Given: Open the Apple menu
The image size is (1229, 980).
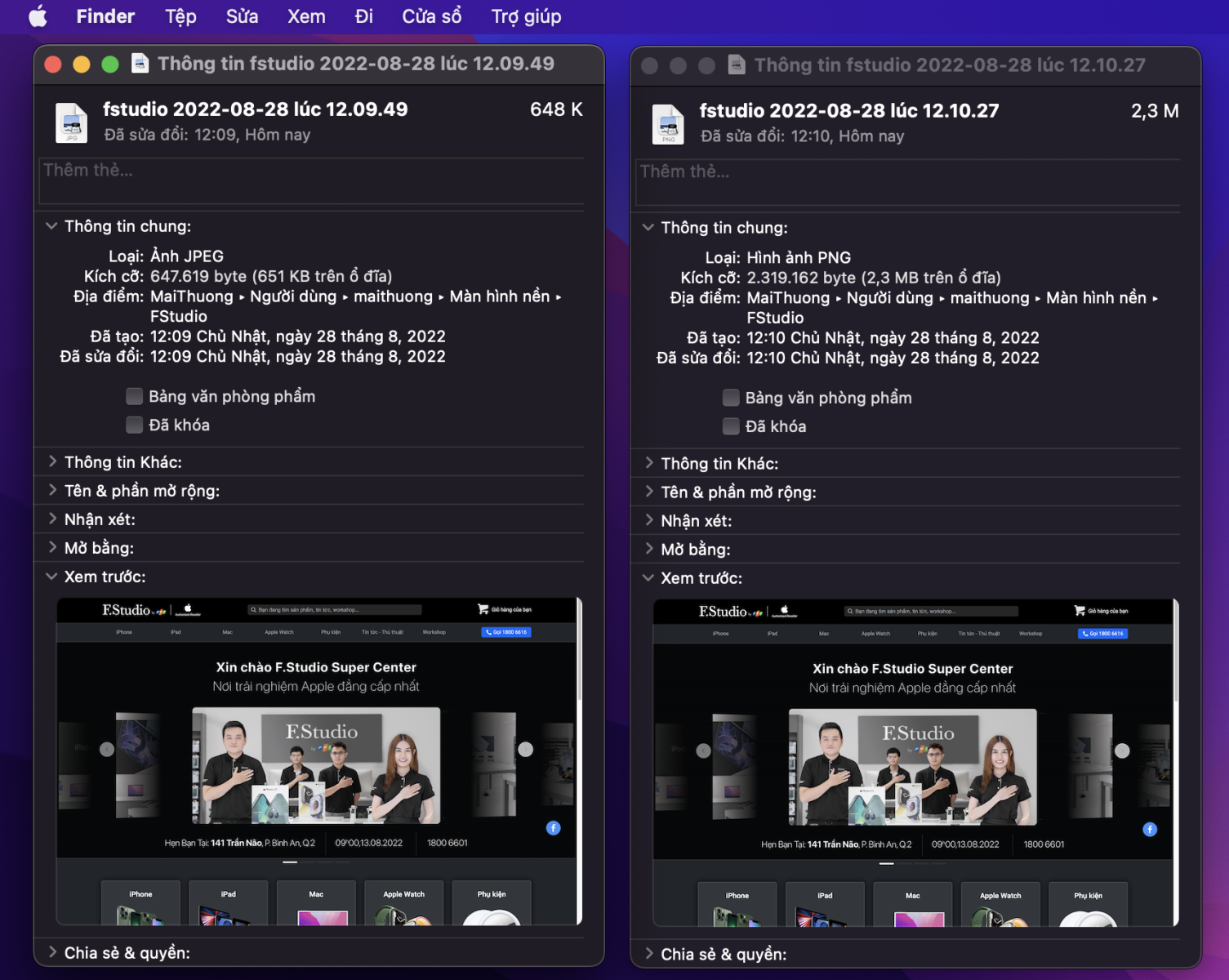Looking at the screenshot, I should 38,16.
